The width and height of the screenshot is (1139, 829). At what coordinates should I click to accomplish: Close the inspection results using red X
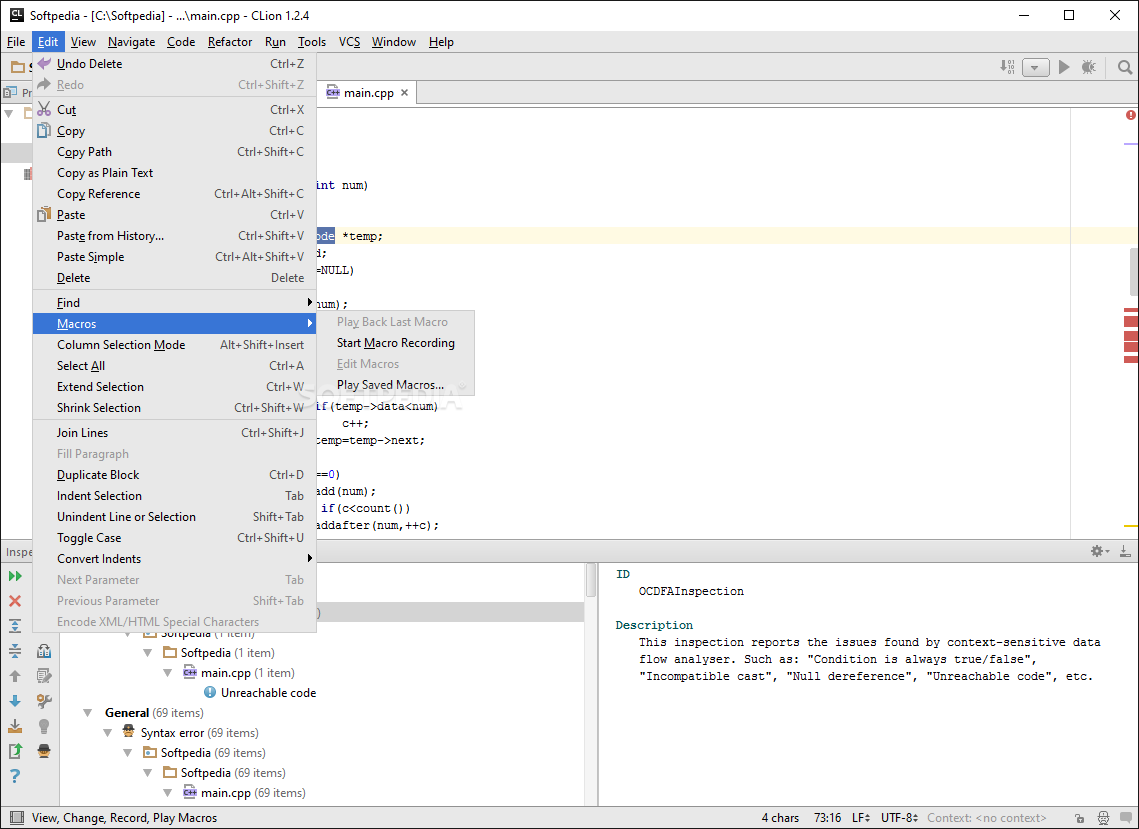[x=15, y=601]
